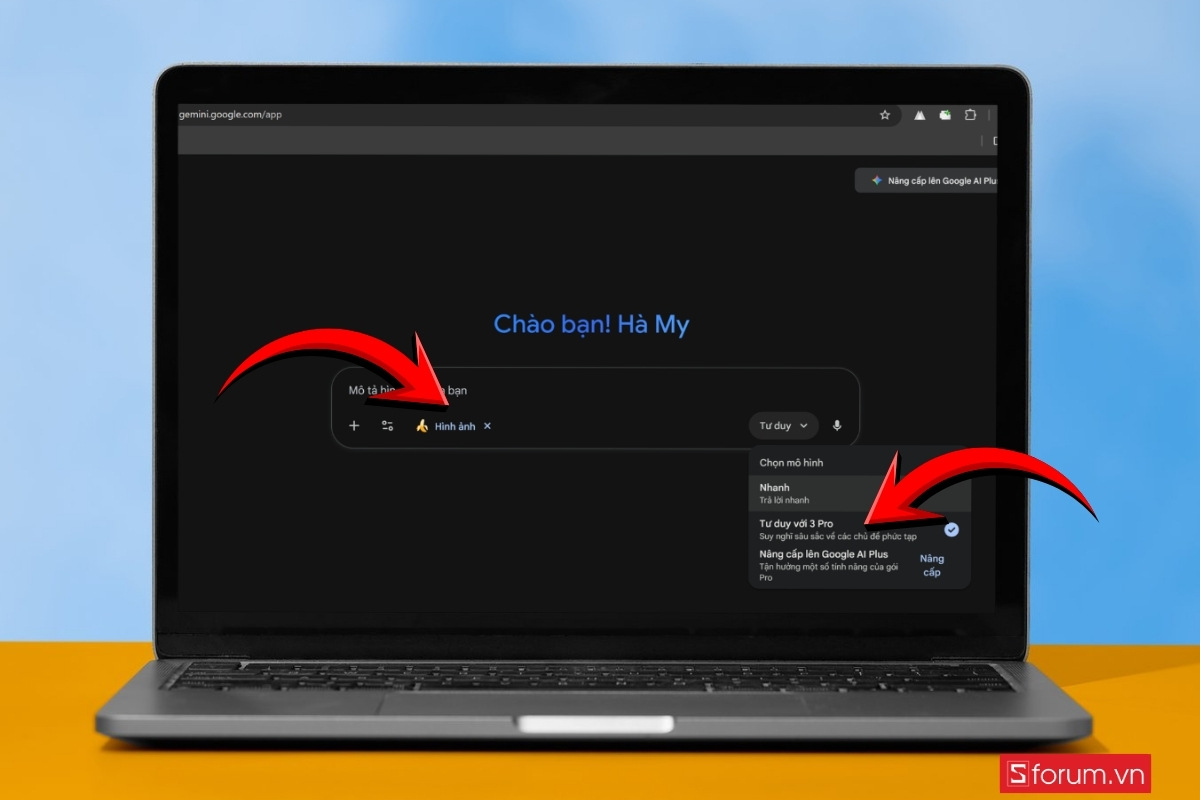Click the bookmark star icon in address bar
The image size is (1200, 800).
click(x=884, y=115)
